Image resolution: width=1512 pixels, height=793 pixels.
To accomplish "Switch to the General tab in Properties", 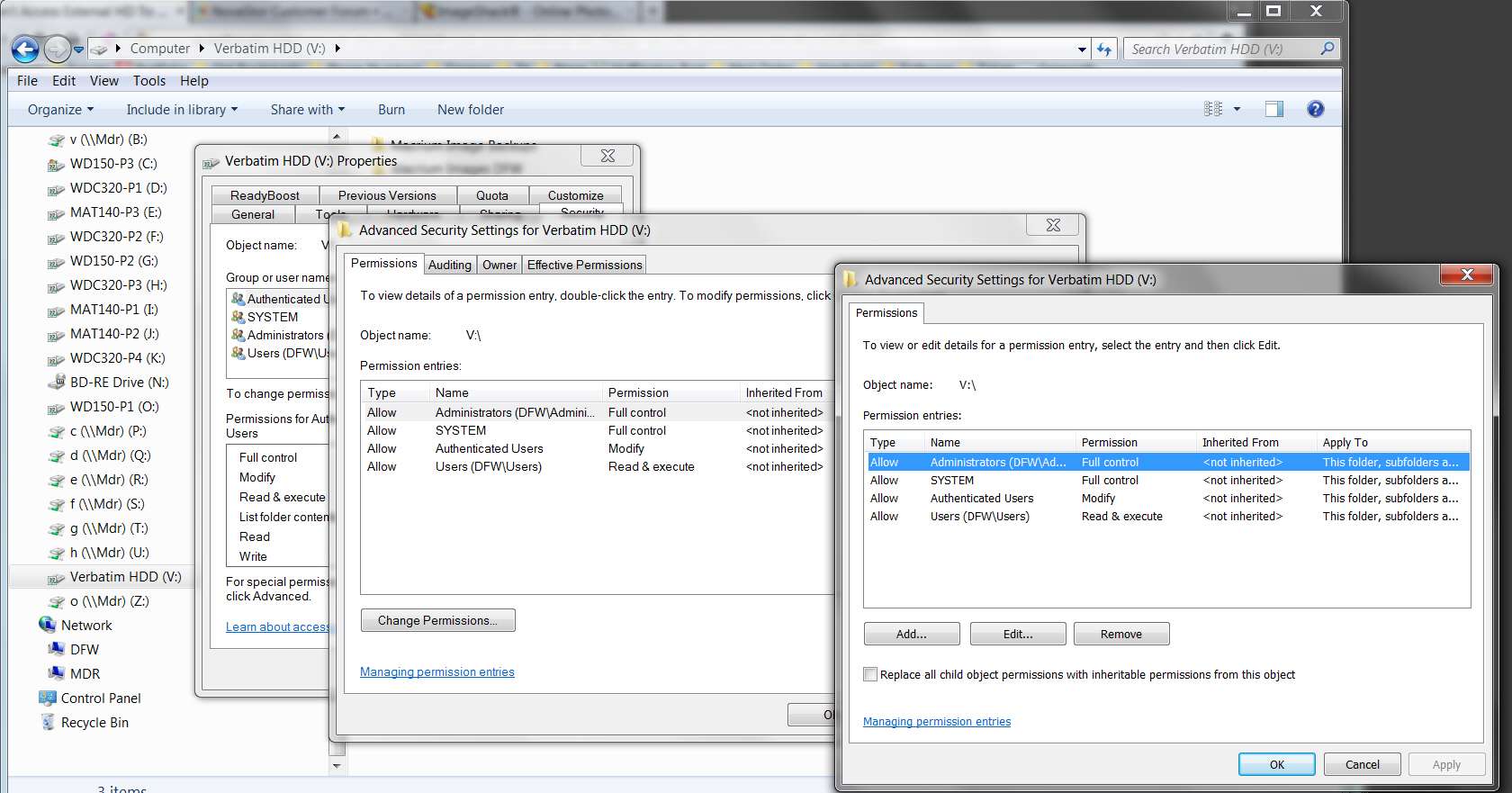I will pos(253,214).
